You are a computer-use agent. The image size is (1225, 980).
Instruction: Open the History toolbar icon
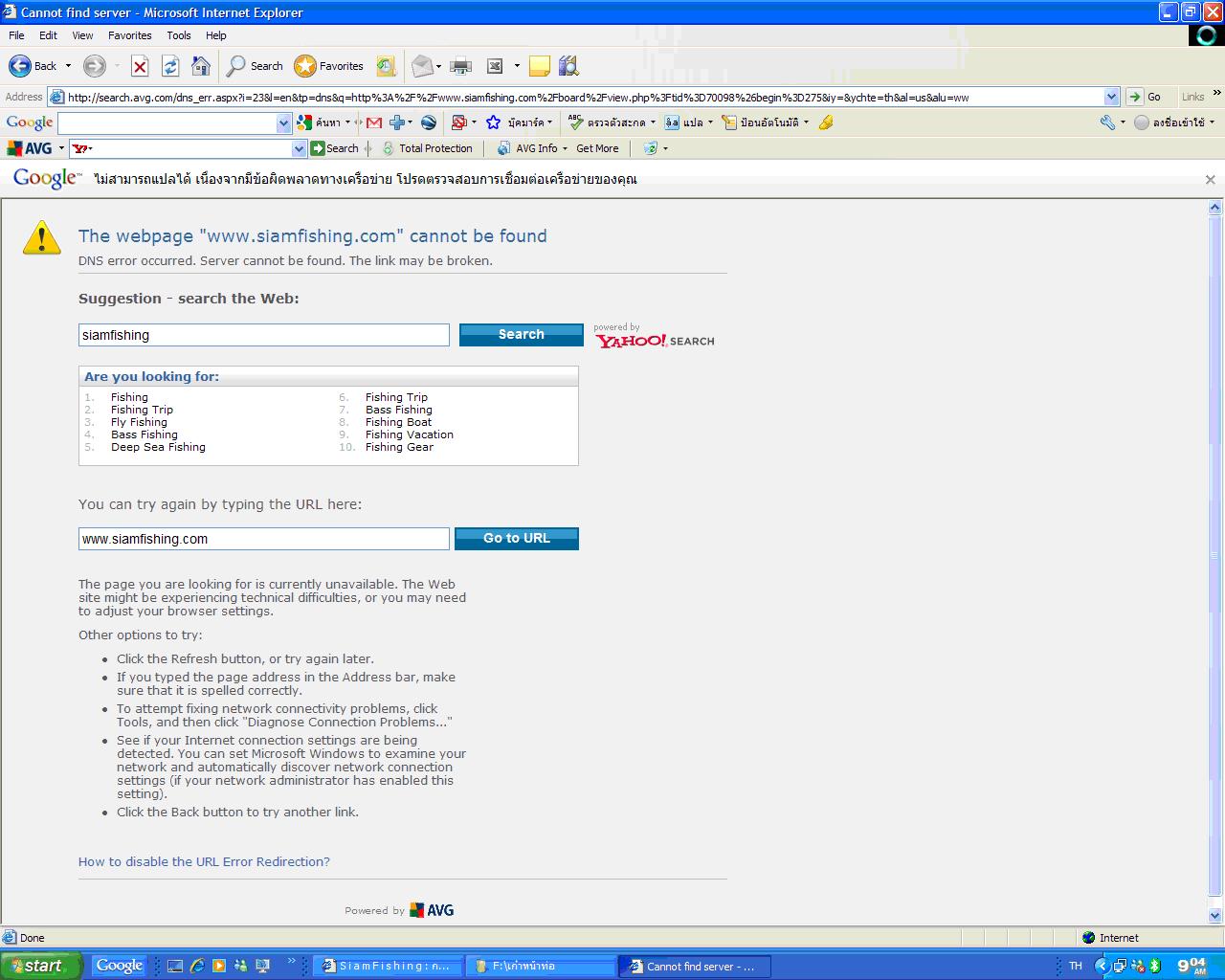[x=386, y=66]
